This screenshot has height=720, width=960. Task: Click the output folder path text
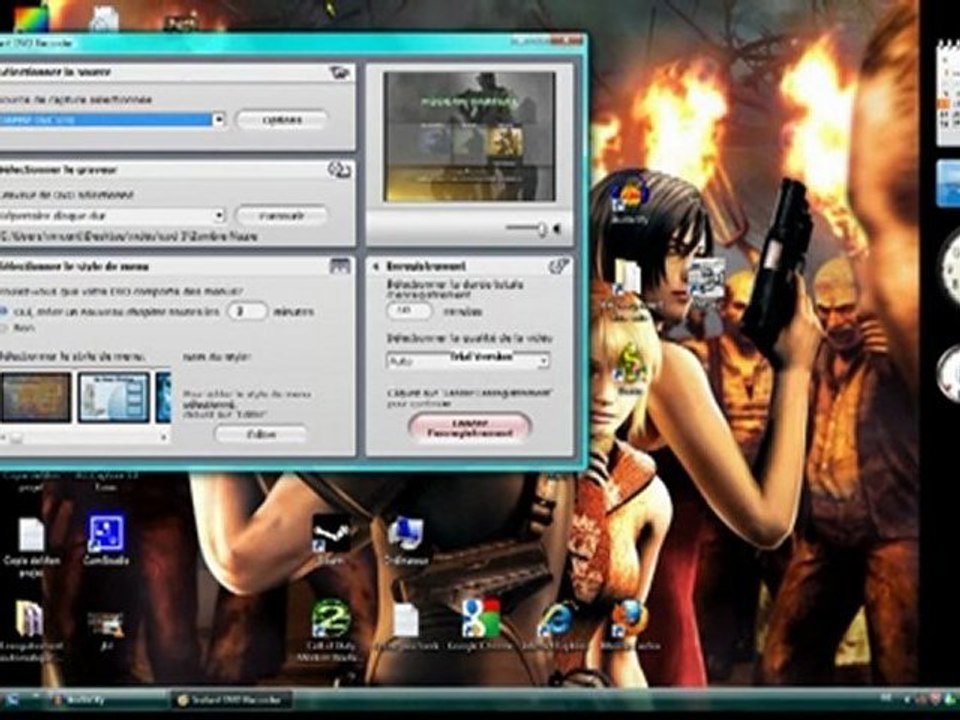129,236
